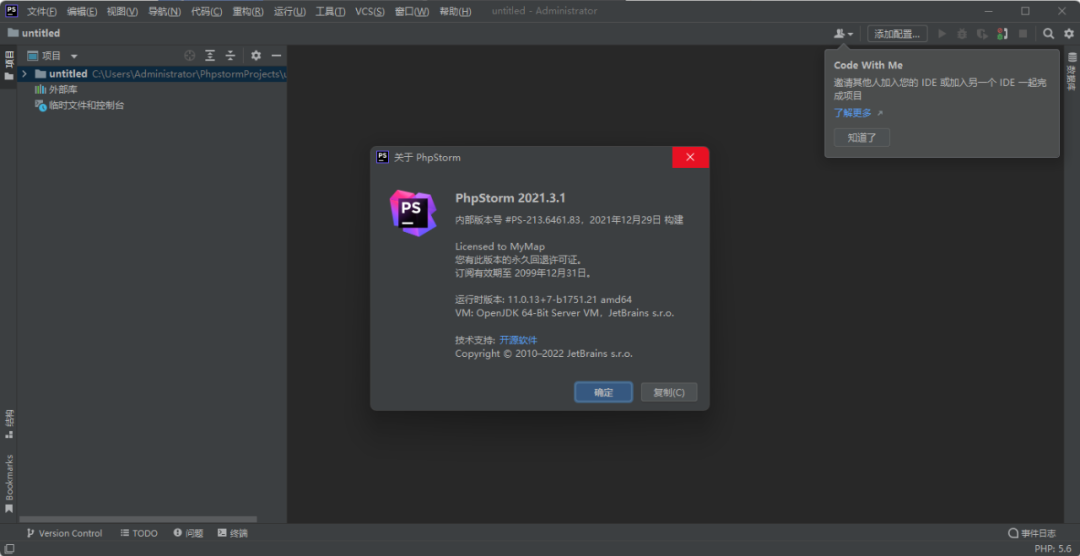Close the 关于 PhpStorm dialog
This screenshot has height=556, width=1080.
point(690,157)
